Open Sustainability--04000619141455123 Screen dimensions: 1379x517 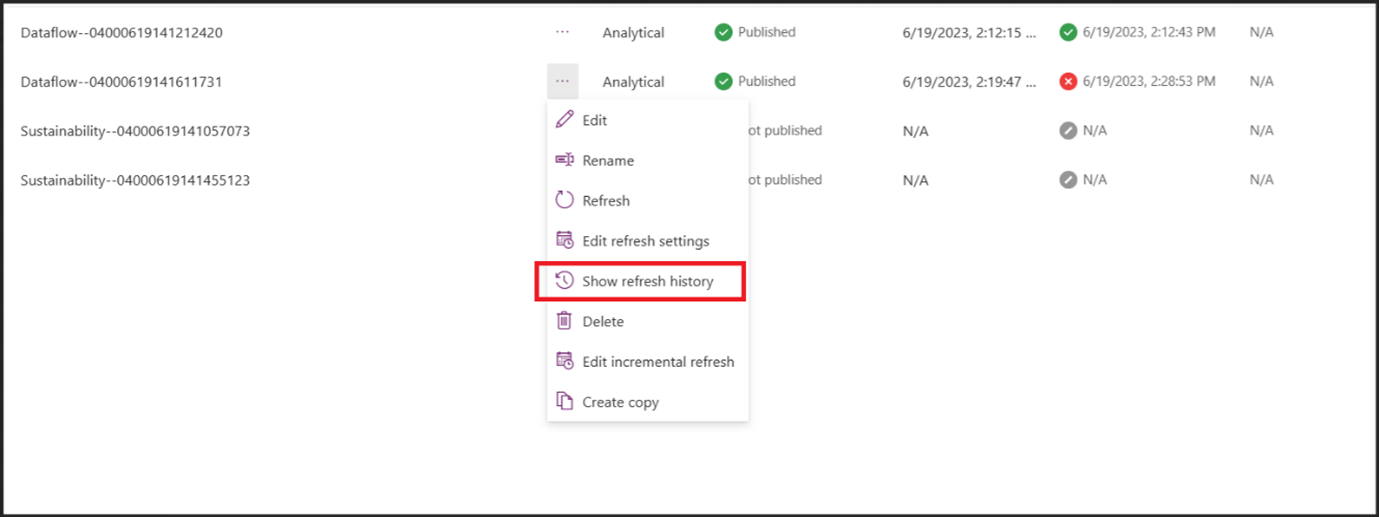(135, 180)
